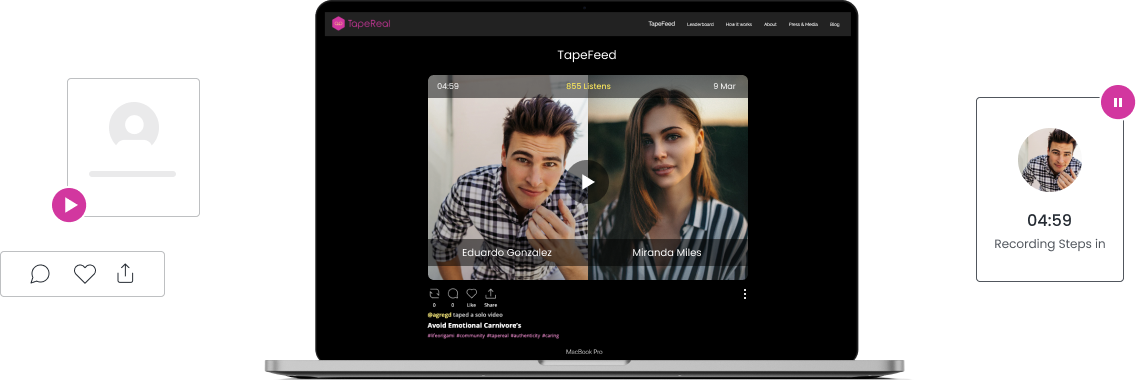Open the @agregd user profile link
This screenshot has height=380, width=1138.
[x=439, y=315]
